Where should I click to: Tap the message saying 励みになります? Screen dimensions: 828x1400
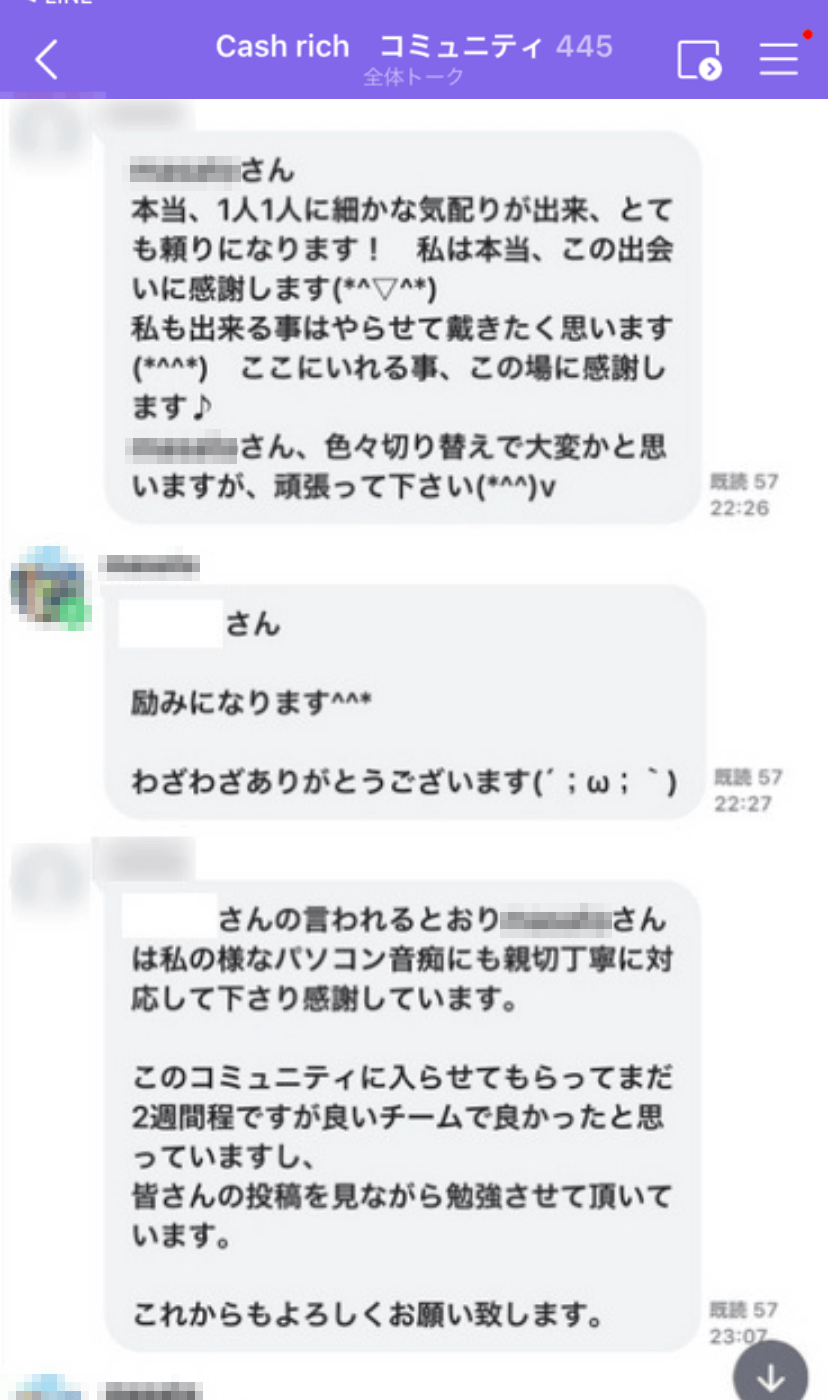point(404,702)
